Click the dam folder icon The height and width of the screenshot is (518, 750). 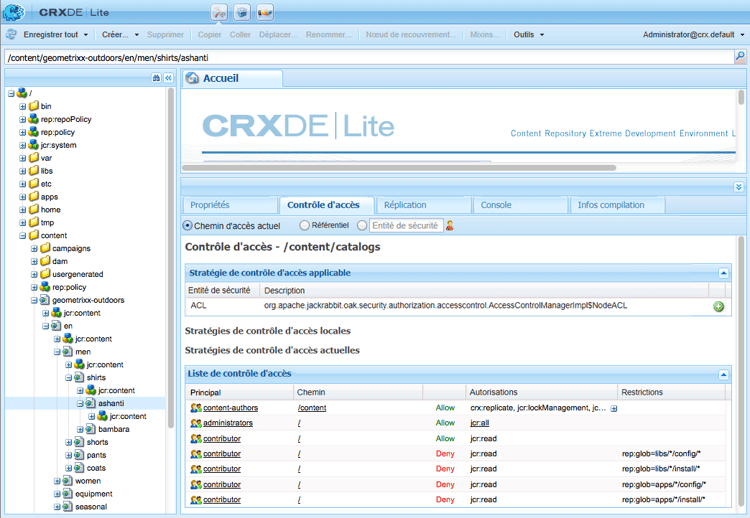coord(45,261)
